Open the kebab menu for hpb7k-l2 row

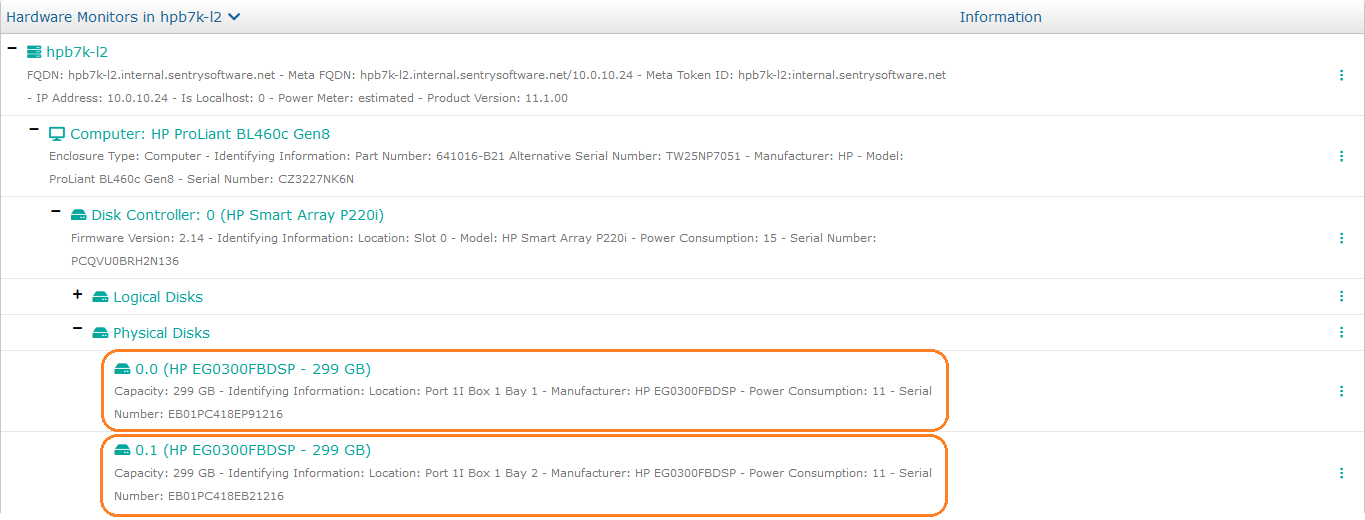pos(1341,75)
